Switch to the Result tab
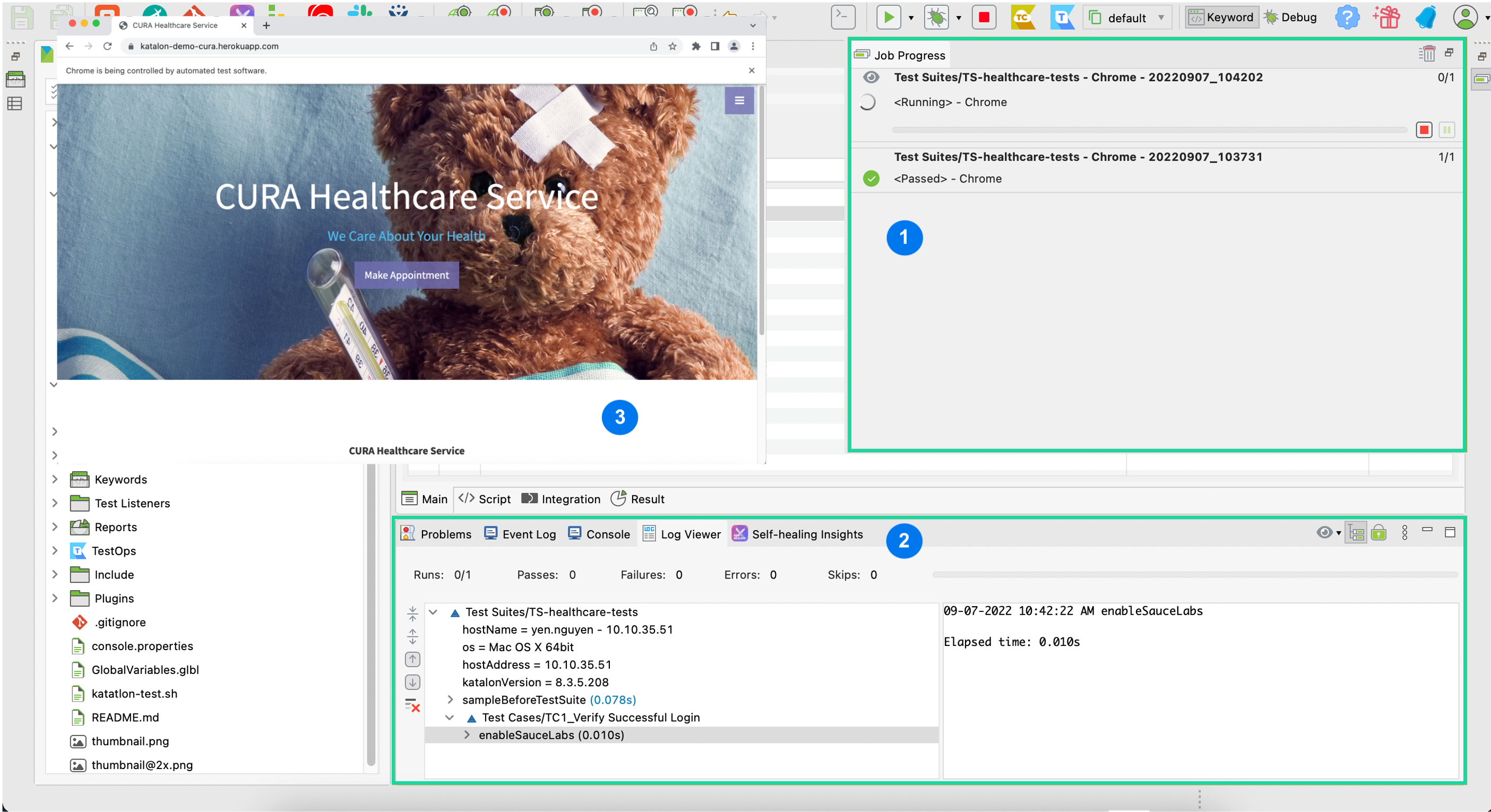Screen dimensions: 1491x812 click(638, 498)
